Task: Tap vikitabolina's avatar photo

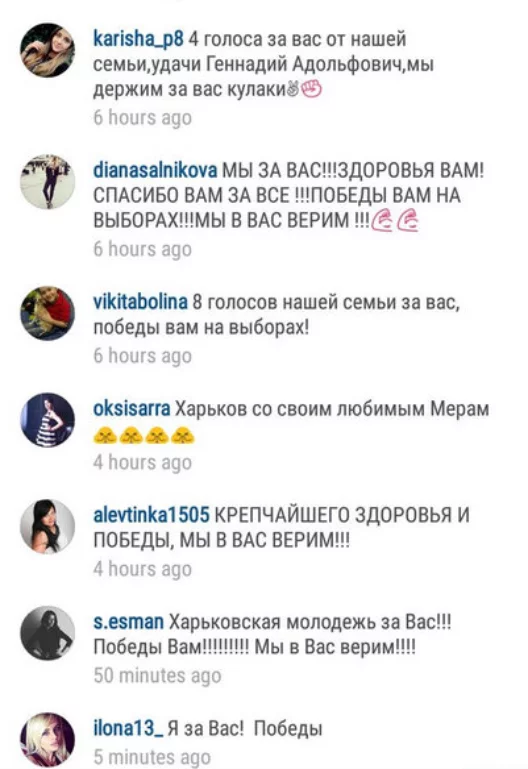Action: click(48, 313)
